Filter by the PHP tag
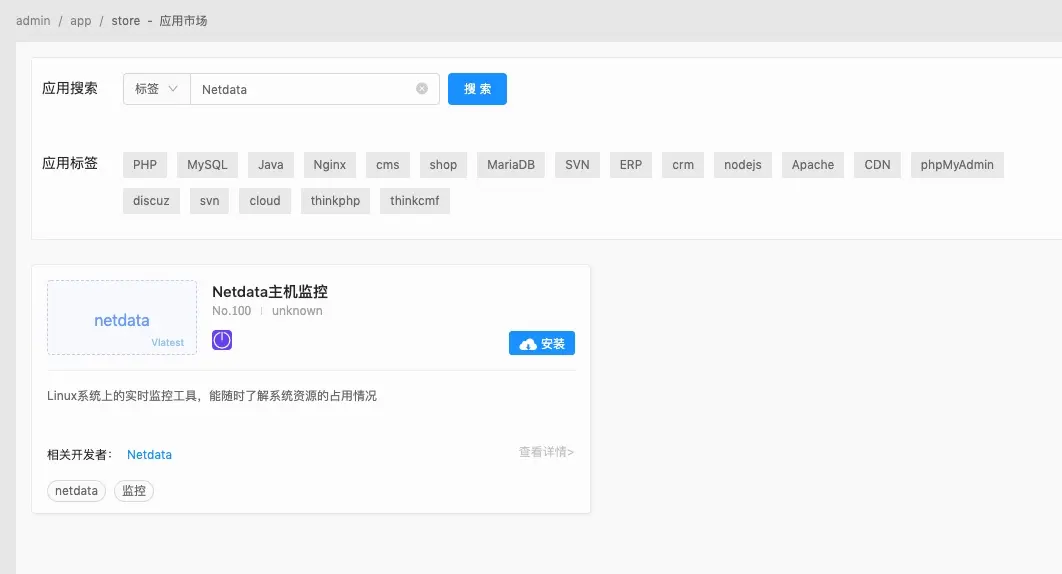 (x=145, y=165)
